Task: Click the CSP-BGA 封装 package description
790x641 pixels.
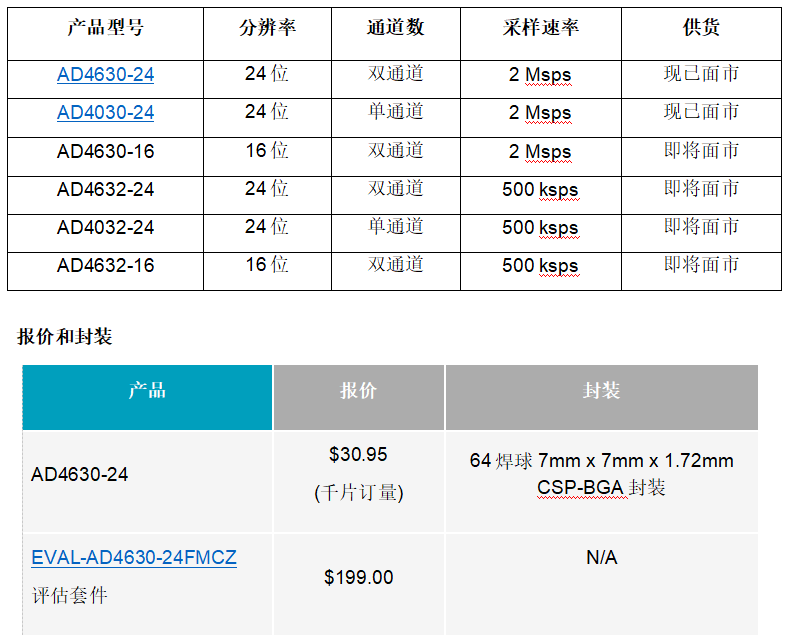Action: coord(601,489)
